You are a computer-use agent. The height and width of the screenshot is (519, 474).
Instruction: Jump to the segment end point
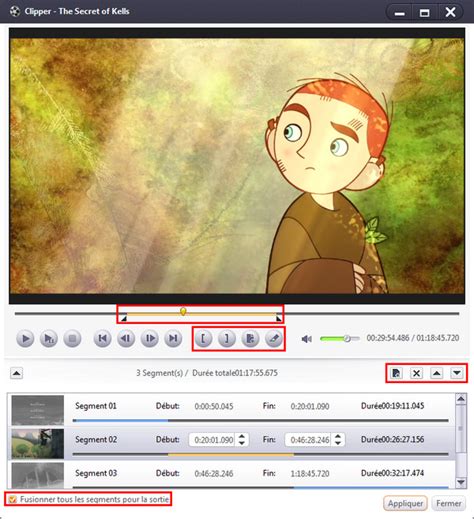[x=173, y=339]
